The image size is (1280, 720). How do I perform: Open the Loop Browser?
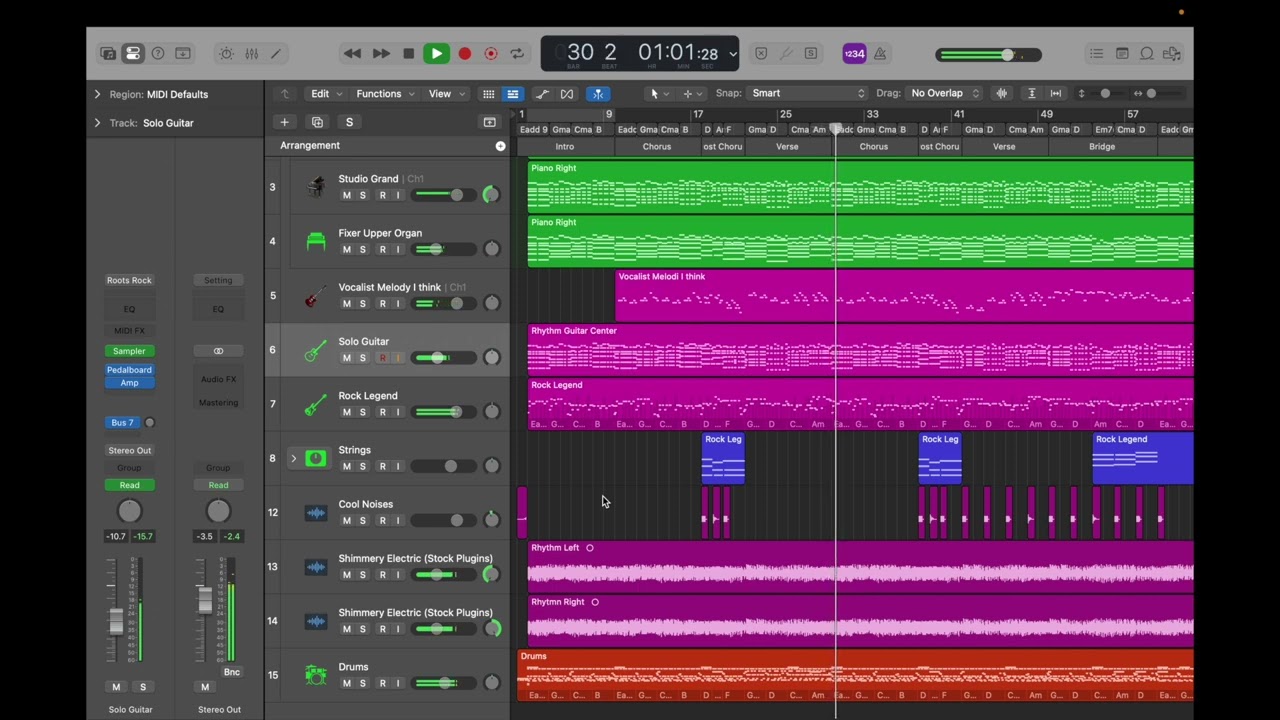pos(1147,54)
